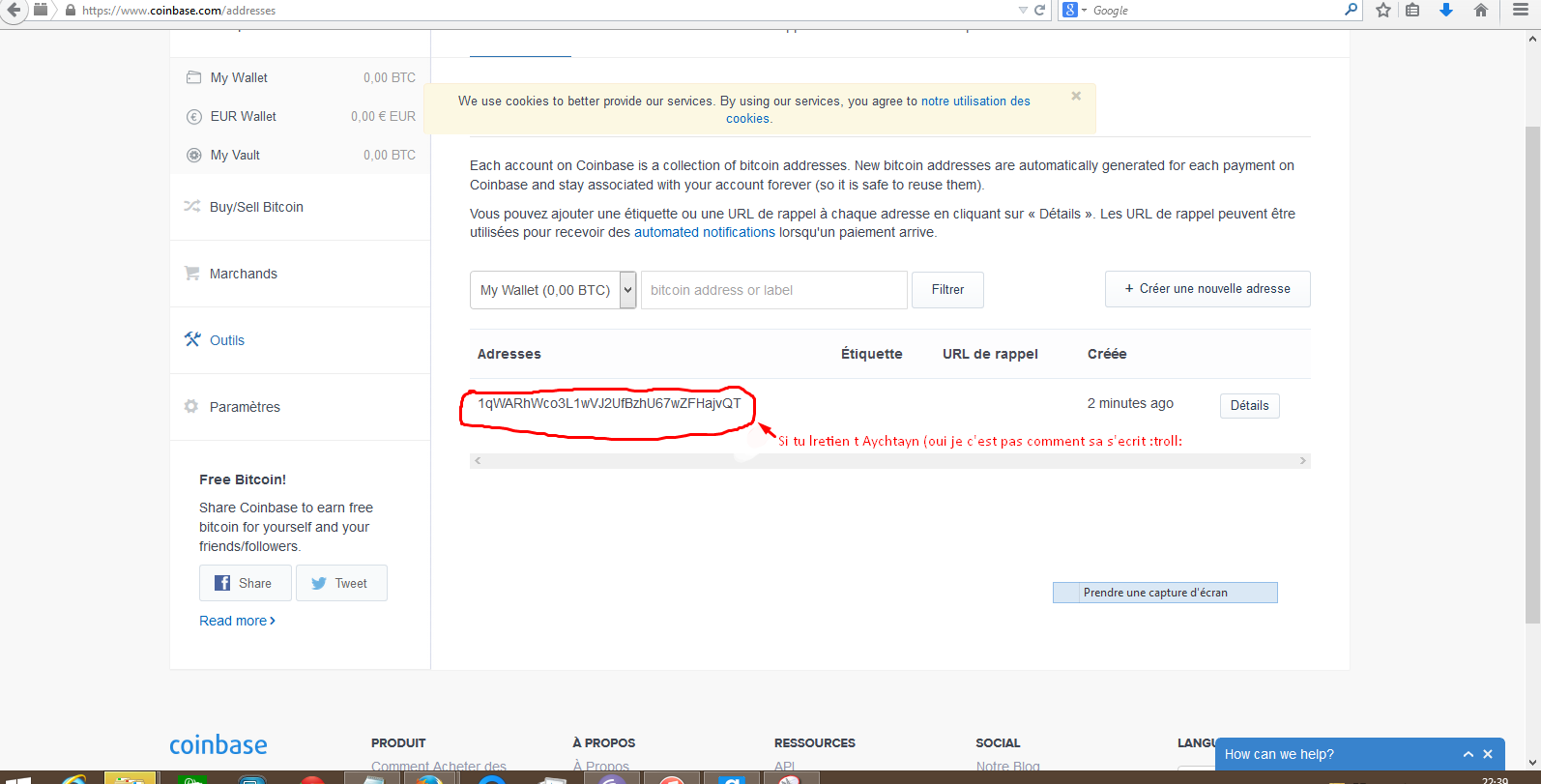Click the URL de rappel column header
1541x784 pixels.
click(x=990, y=354)
